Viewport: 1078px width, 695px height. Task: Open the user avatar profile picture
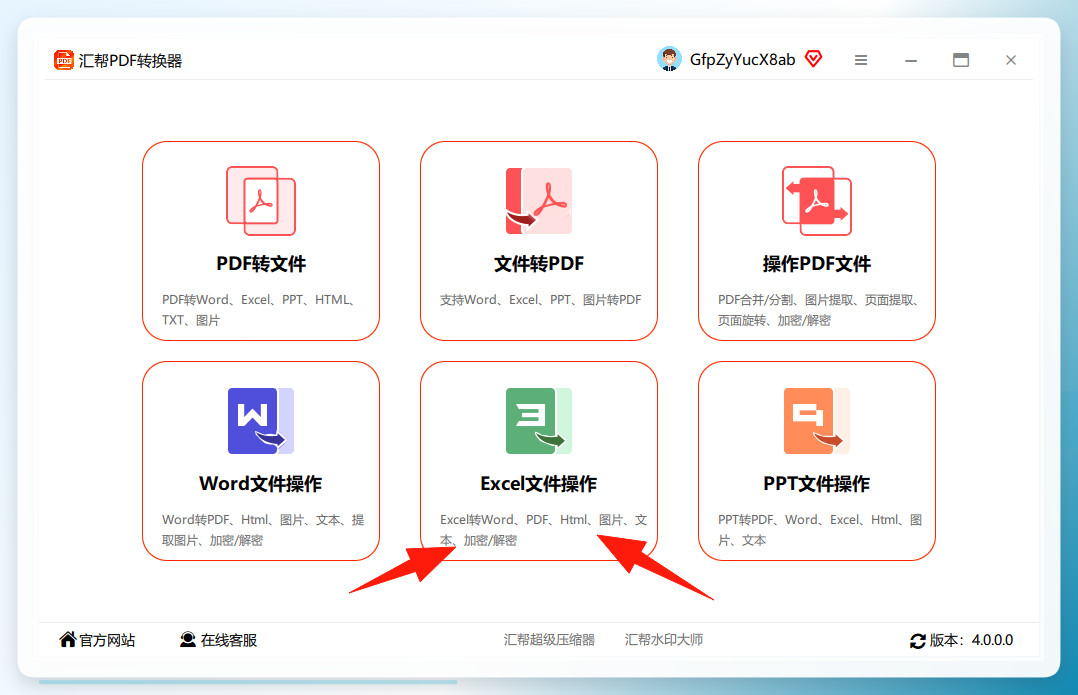(x=669, y=59)
